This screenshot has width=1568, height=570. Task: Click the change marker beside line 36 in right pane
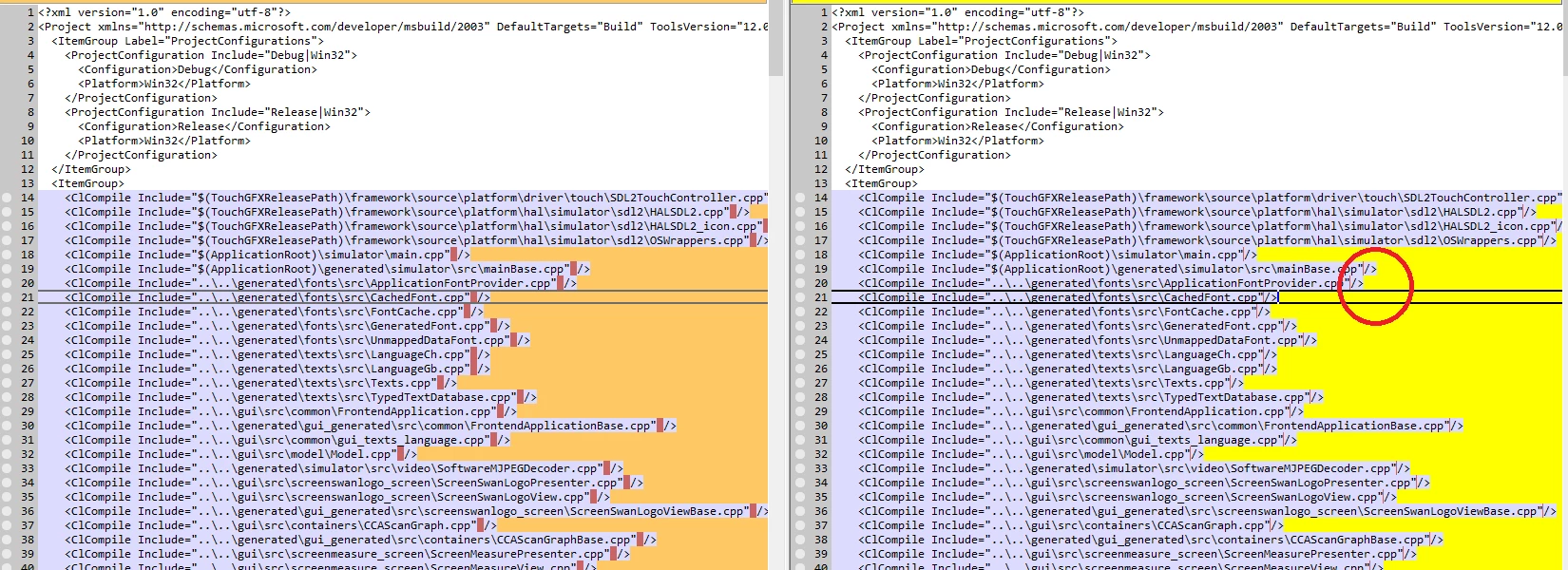[x=799, y=511]
